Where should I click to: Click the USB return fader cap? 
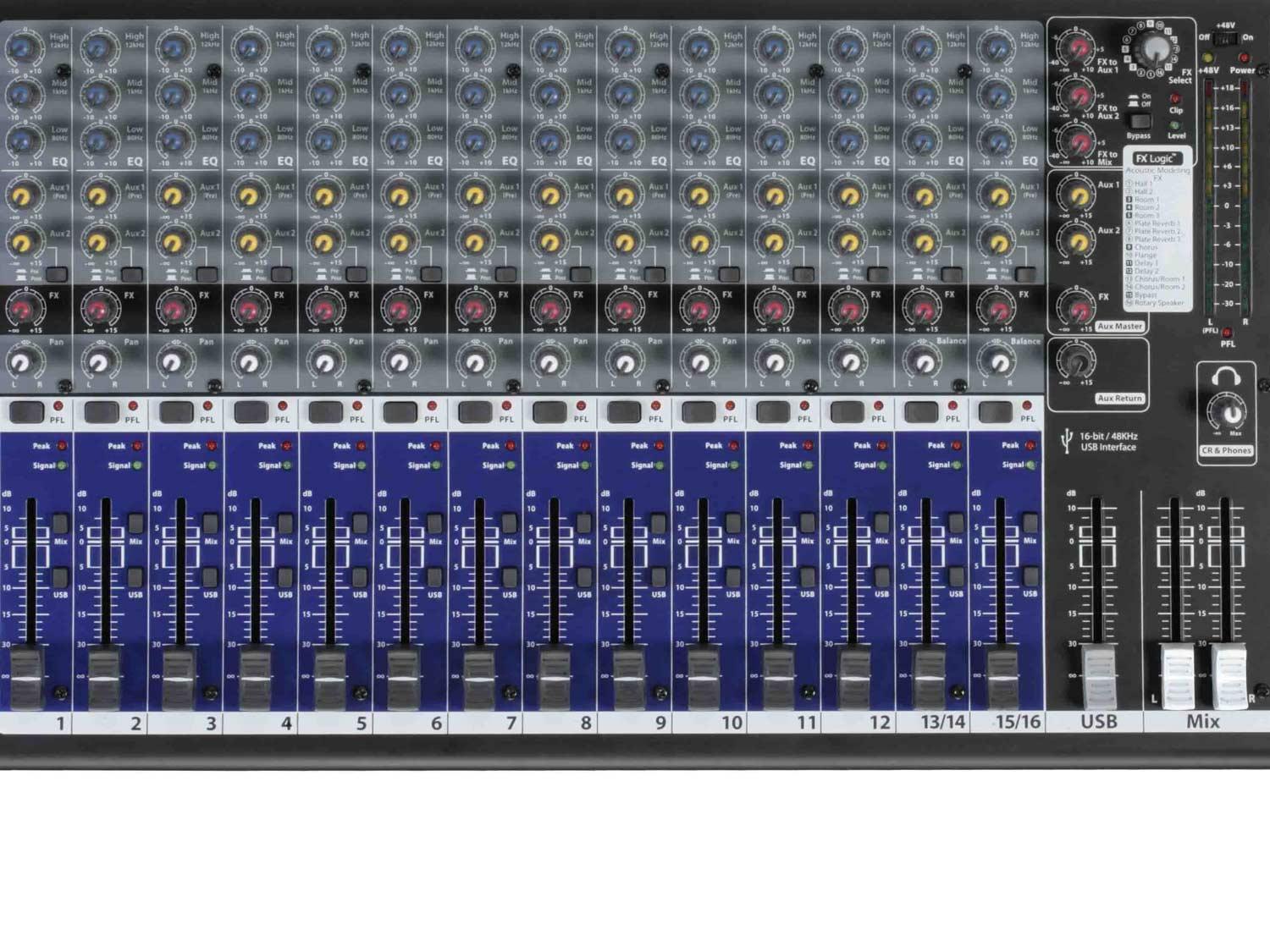[1099, 676]
